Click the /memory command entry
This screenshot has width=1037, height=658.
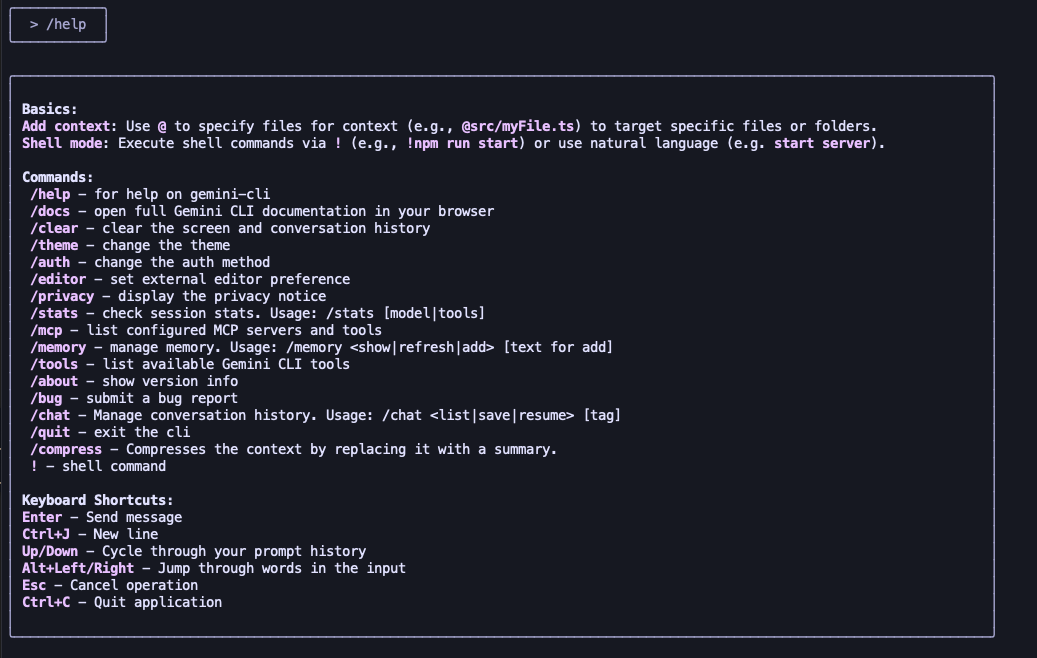coord(58,347)
